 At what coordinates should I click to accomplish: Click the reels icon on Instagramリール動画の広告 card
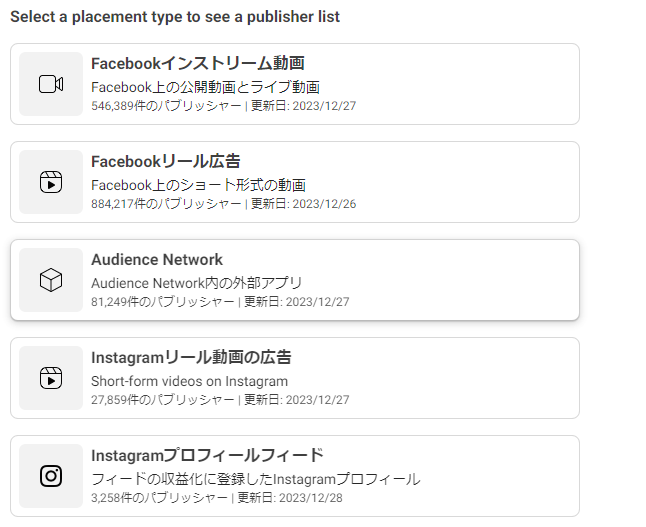51,378
